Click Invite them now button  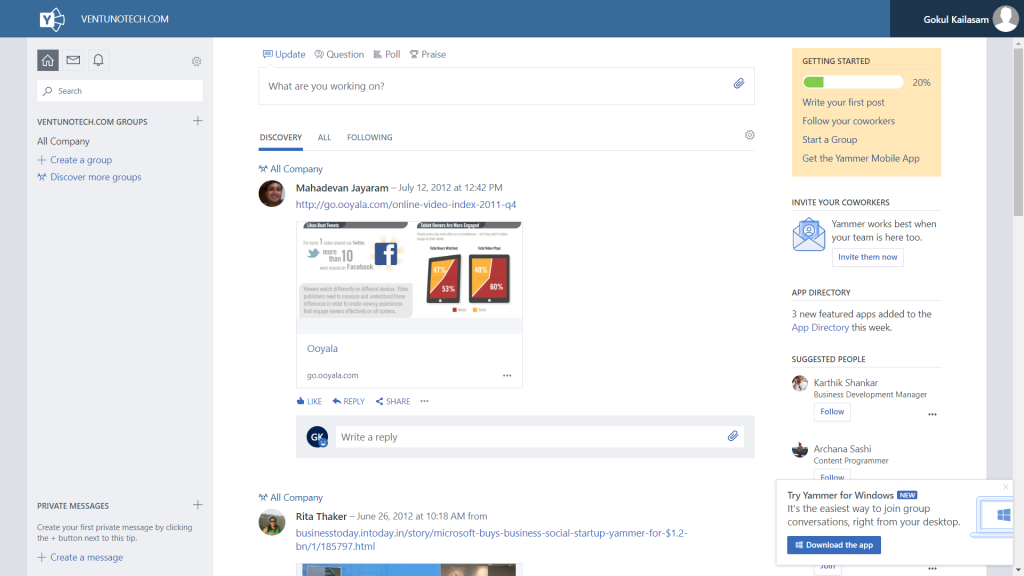tap(867, 257)
